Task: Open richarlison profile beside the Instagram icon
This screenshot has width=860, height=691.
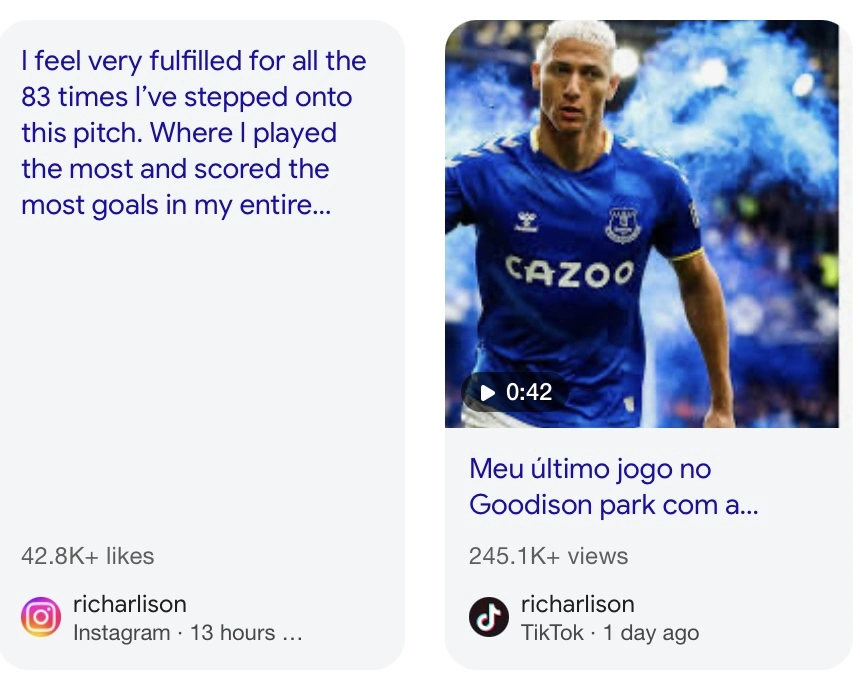Action: click(129, 604)
